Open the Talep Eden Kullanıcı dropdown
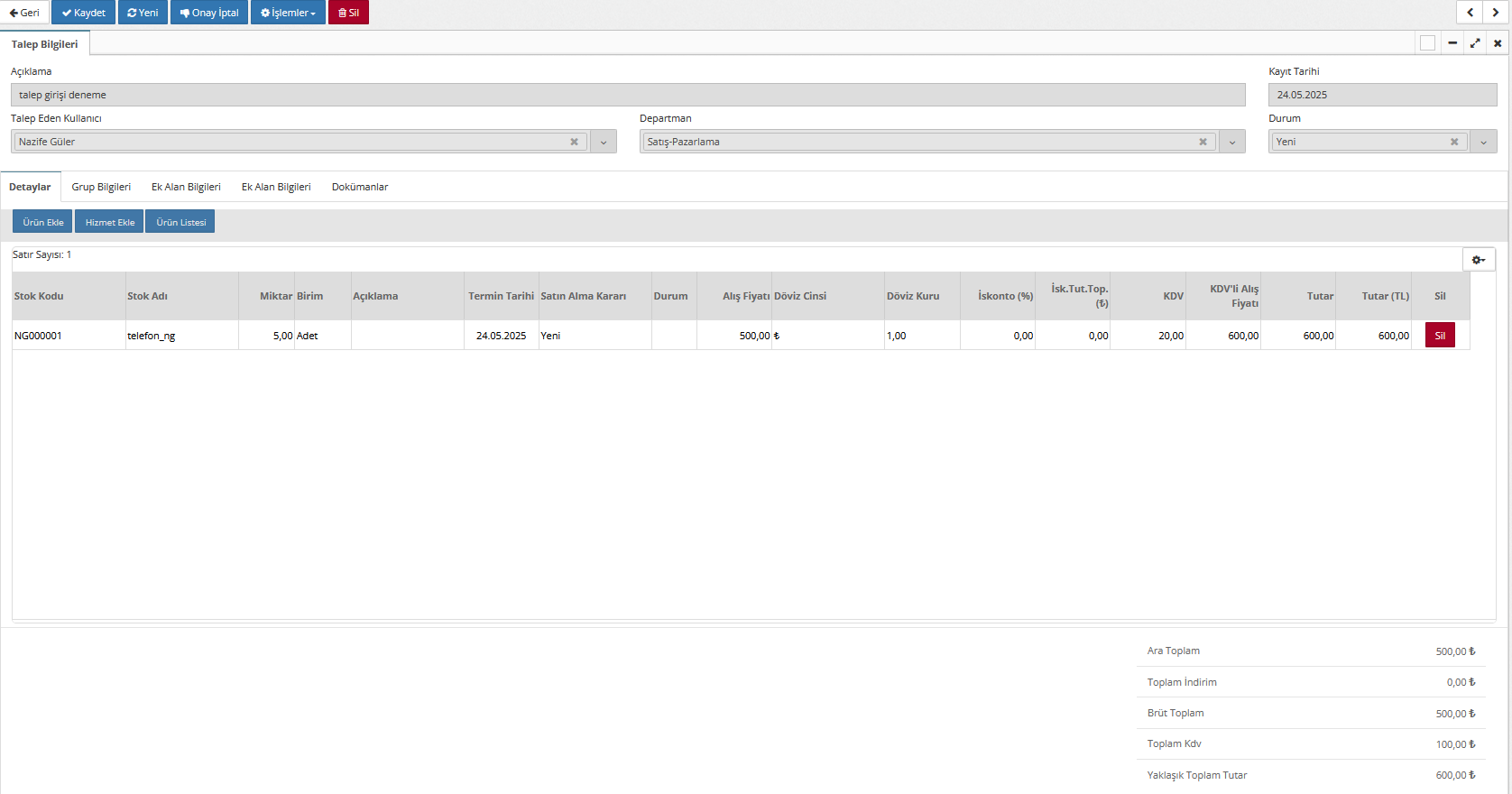 pyautogui.click(x=604, y=142)
